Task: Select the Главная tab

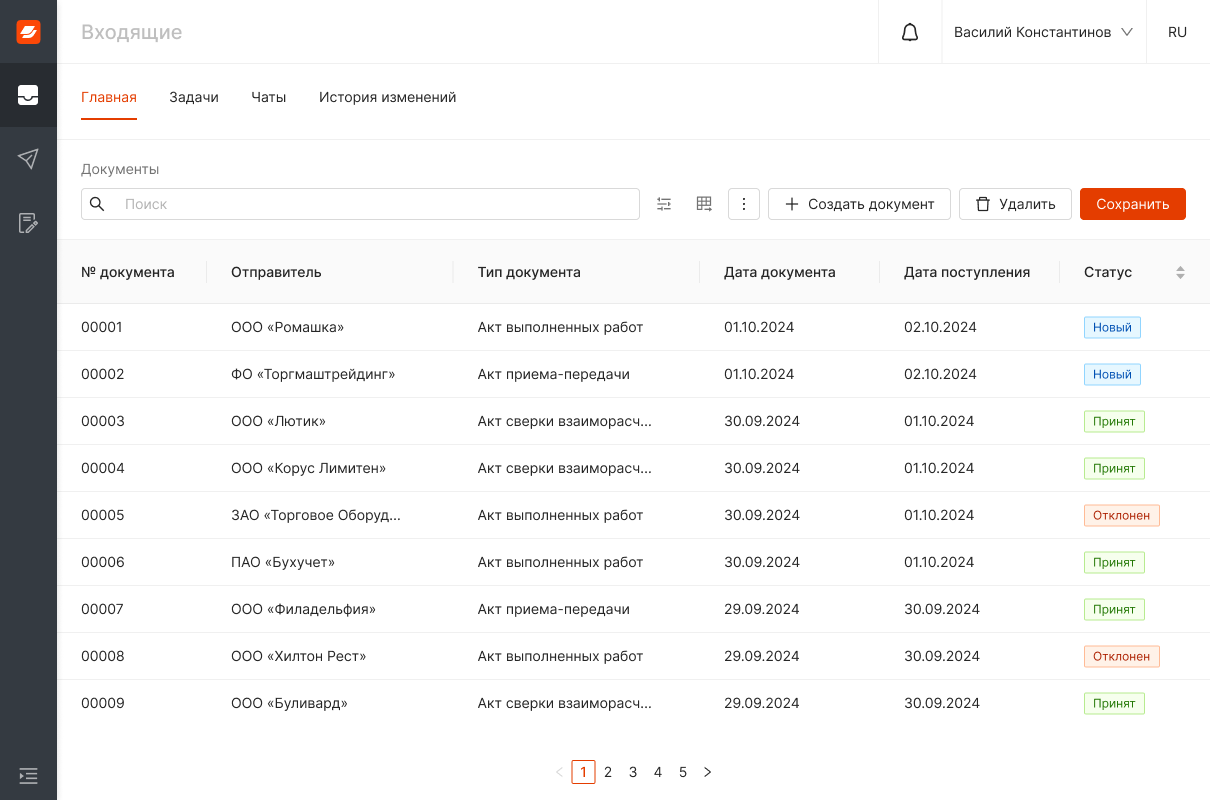Action: point(109,97)
